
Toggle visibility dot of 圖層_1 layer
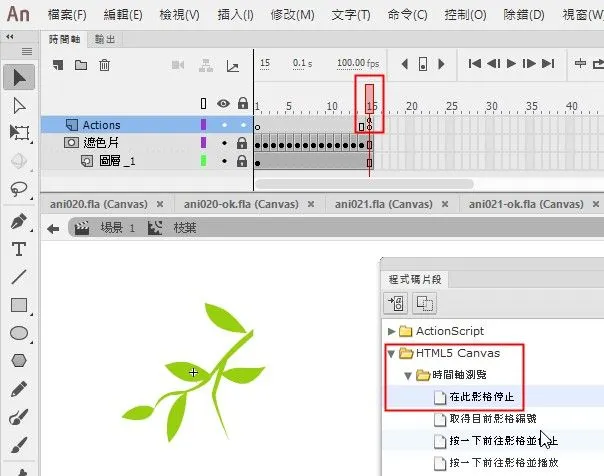(224, 161)
